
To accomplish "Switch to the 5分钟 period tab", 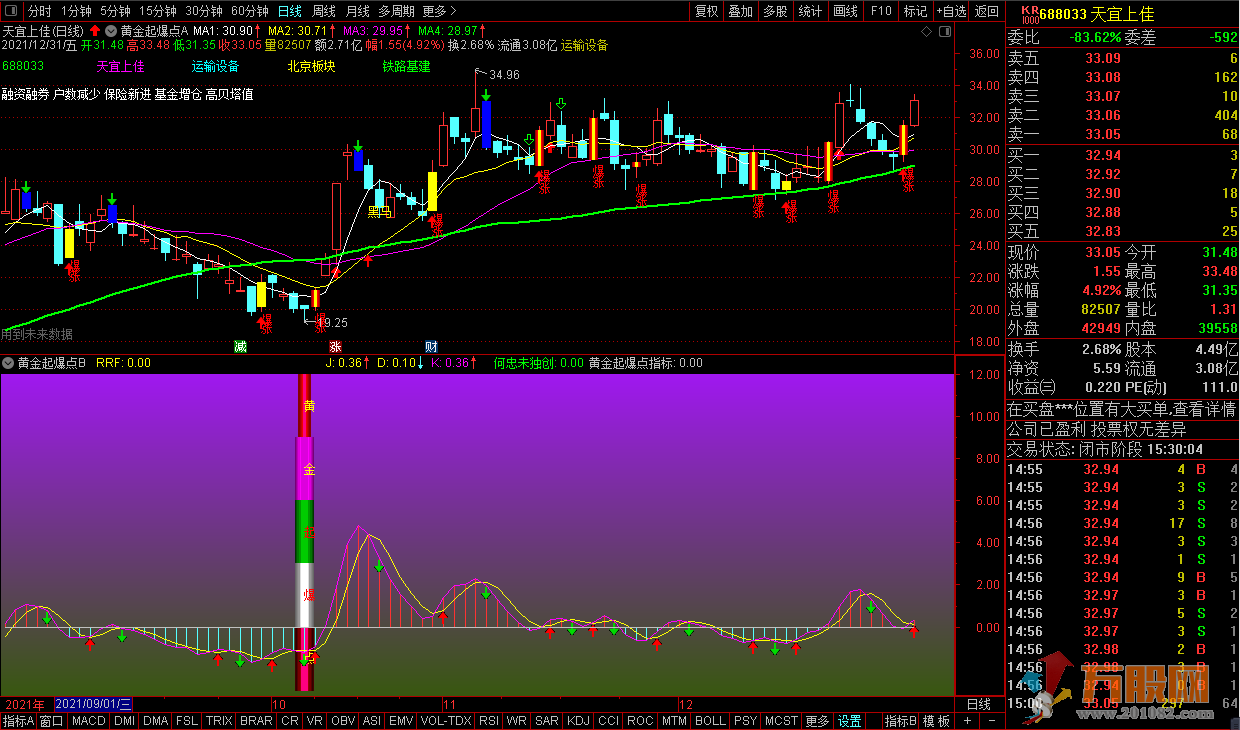I will pos(116,11).
